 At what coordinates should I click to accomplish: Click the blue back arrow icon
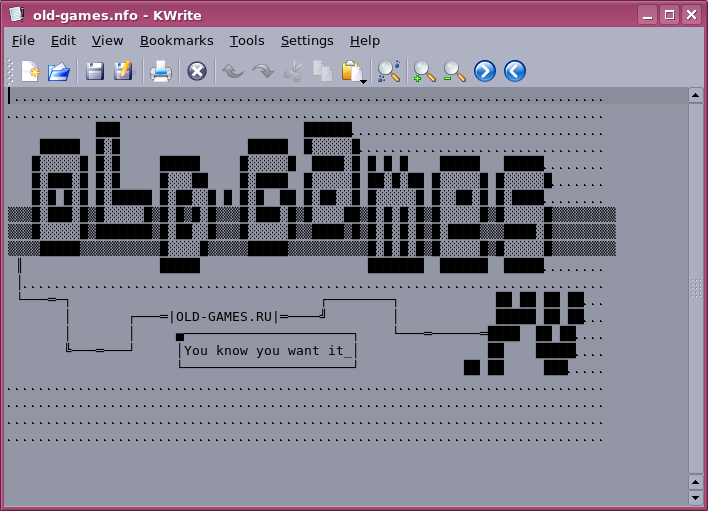pos(515,71)
